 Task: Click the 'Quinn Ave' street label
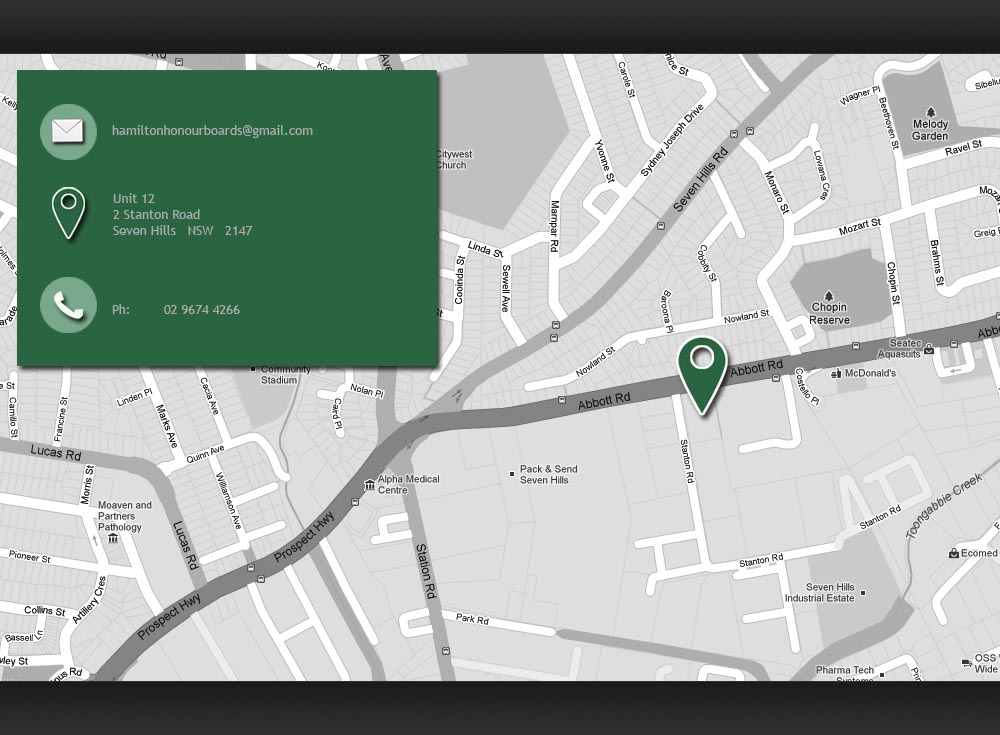[x=205, y=454]
